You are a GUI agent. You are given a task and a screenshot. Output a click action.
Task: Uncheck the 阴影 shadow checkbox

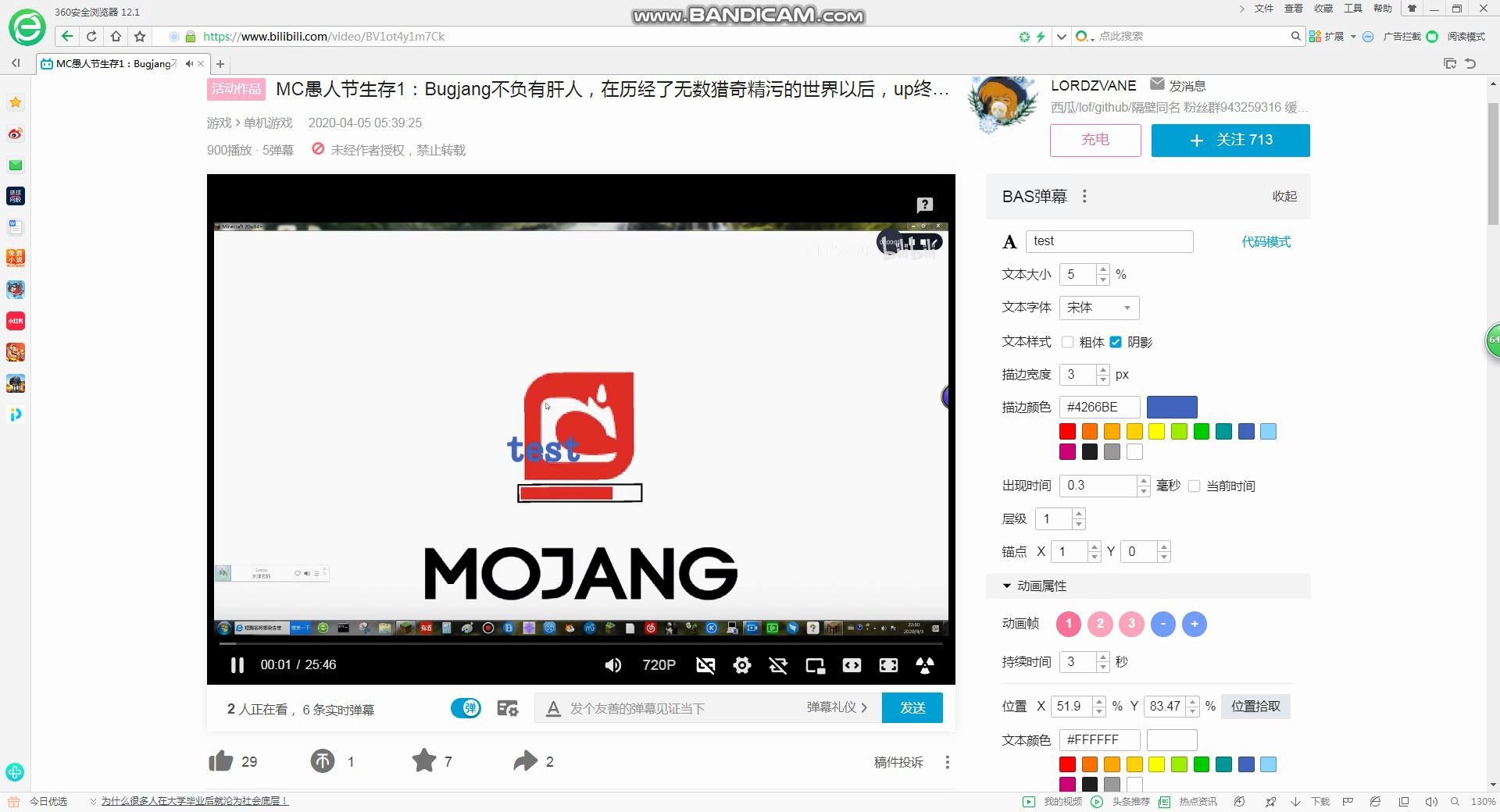(x=1116, y=342)
